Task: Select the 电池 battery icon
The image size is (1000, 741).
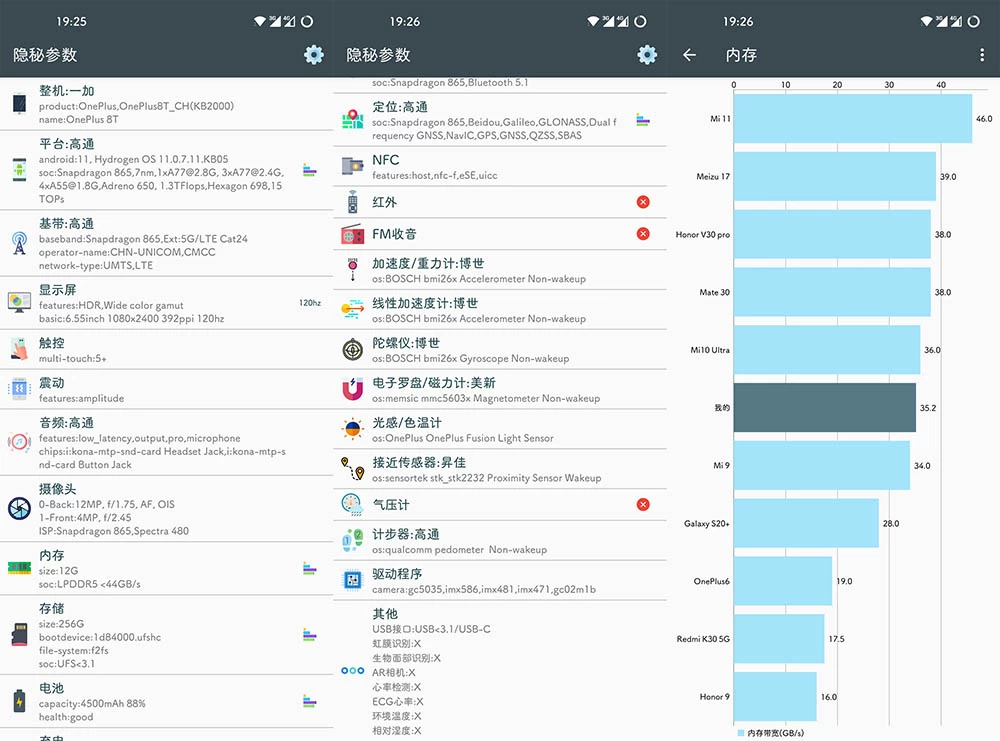Action: 17,702
